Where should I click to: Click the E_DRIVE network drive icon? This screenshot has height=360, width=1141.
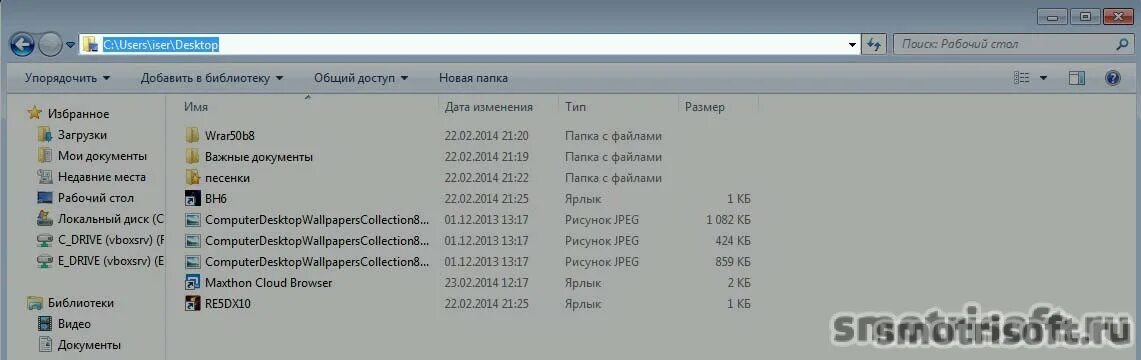point(45,261)
